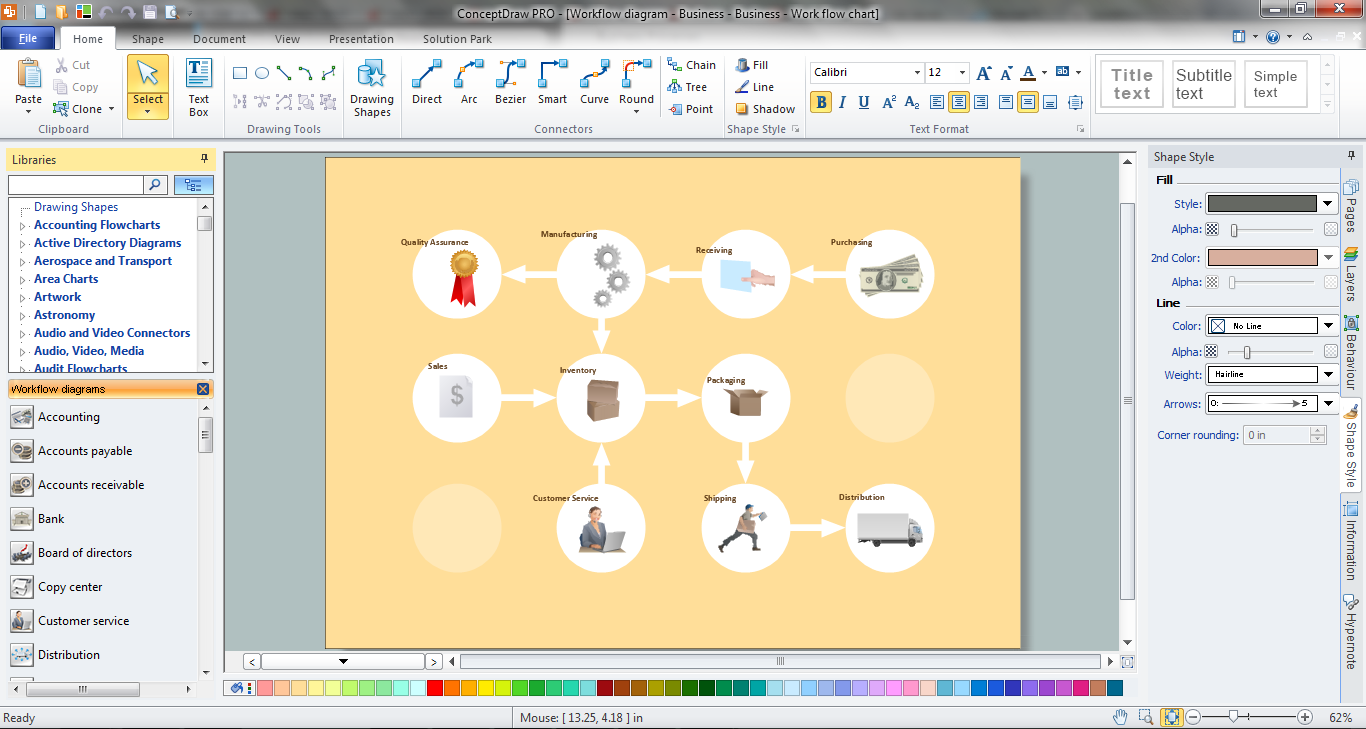Screen dimensions: 1366x729
Task: Open the File menu
Action: tap(28, 39)
